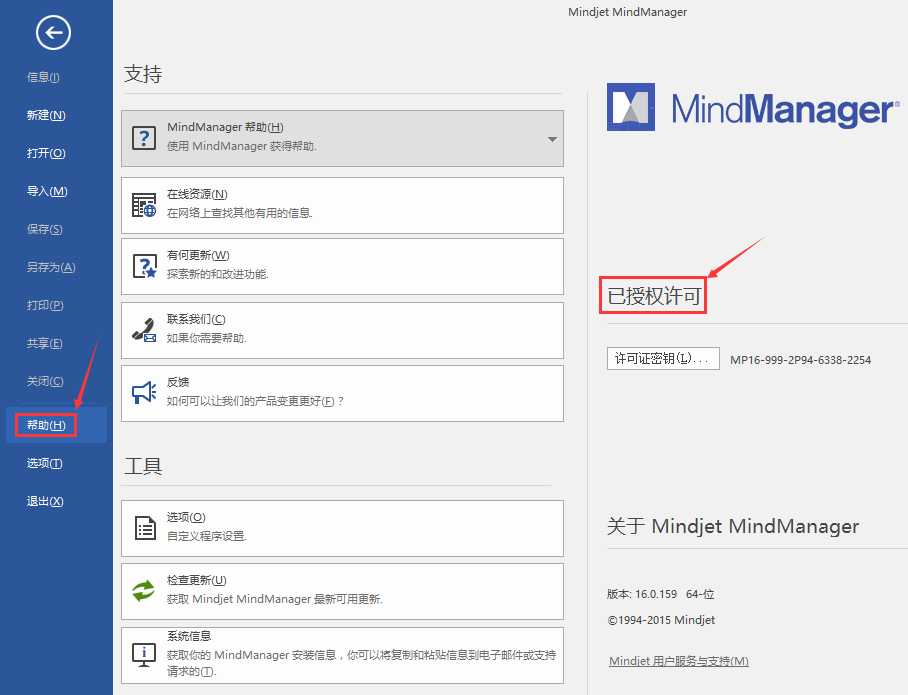Click description 探索新的和改进功能

(218, 274)
